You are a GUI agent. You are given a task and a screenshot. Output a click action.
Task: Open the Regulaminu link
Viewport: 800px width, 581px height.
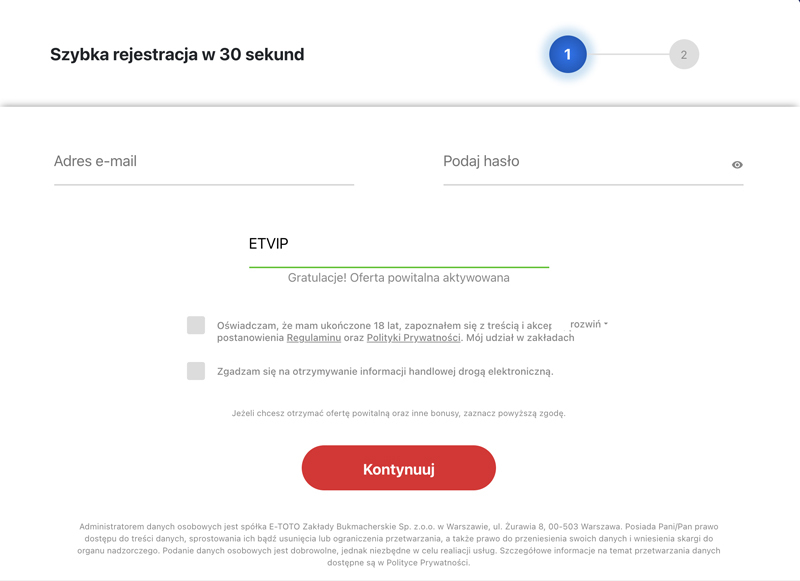(x=314, y=338)
